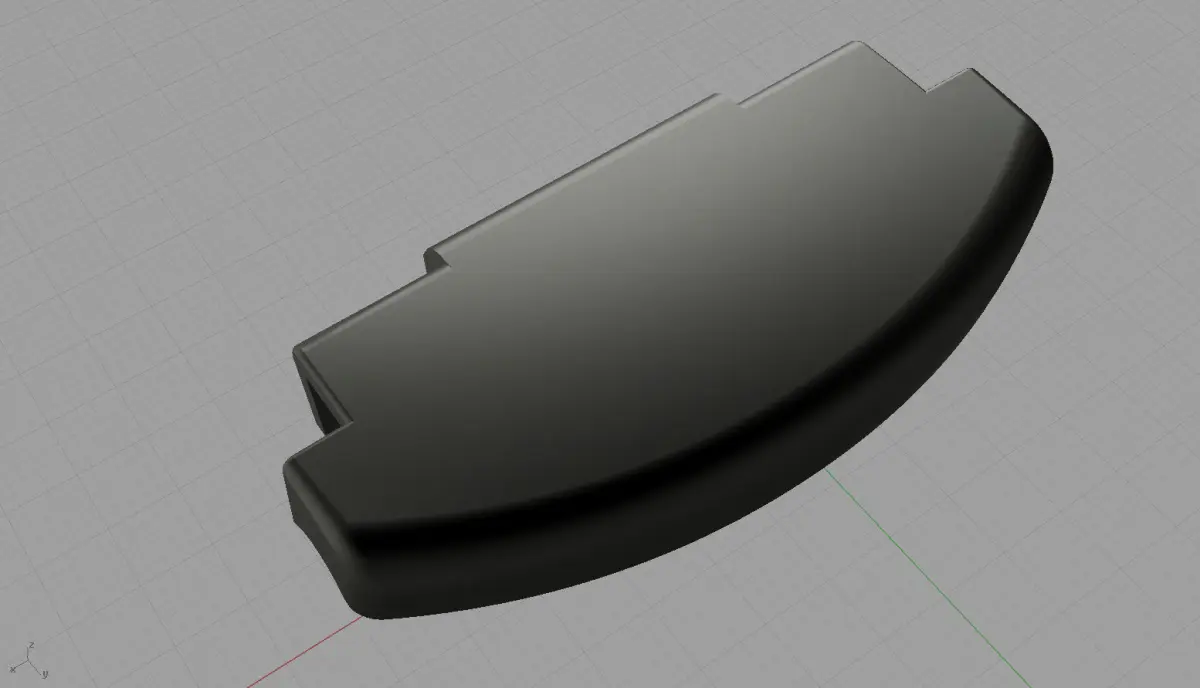1200x688 pixels.
Task: Click the x-y-z axis orientation gizmo
Action: pyautogui.click(x=31, y=660)
